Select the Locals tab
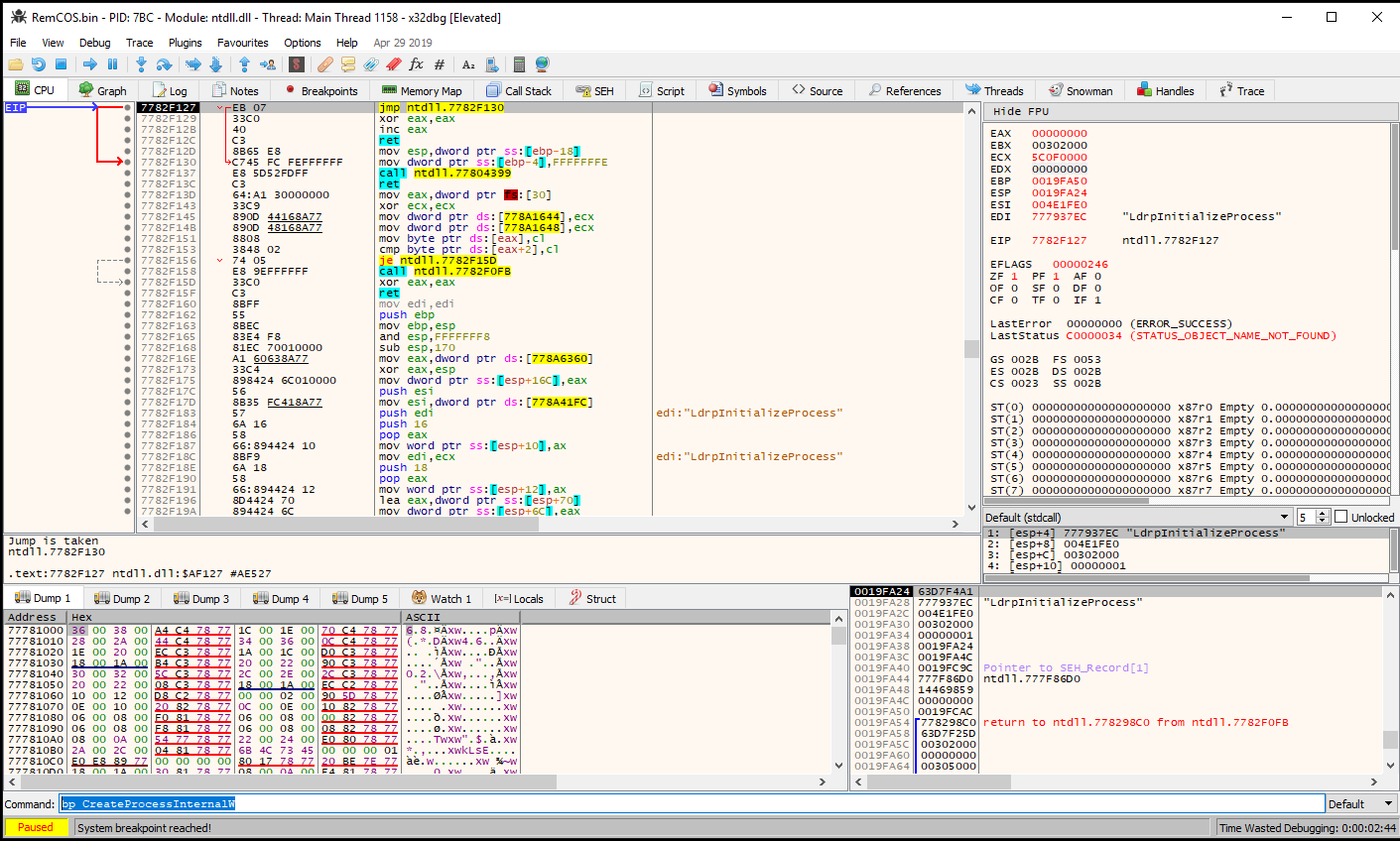 [519, 598]
